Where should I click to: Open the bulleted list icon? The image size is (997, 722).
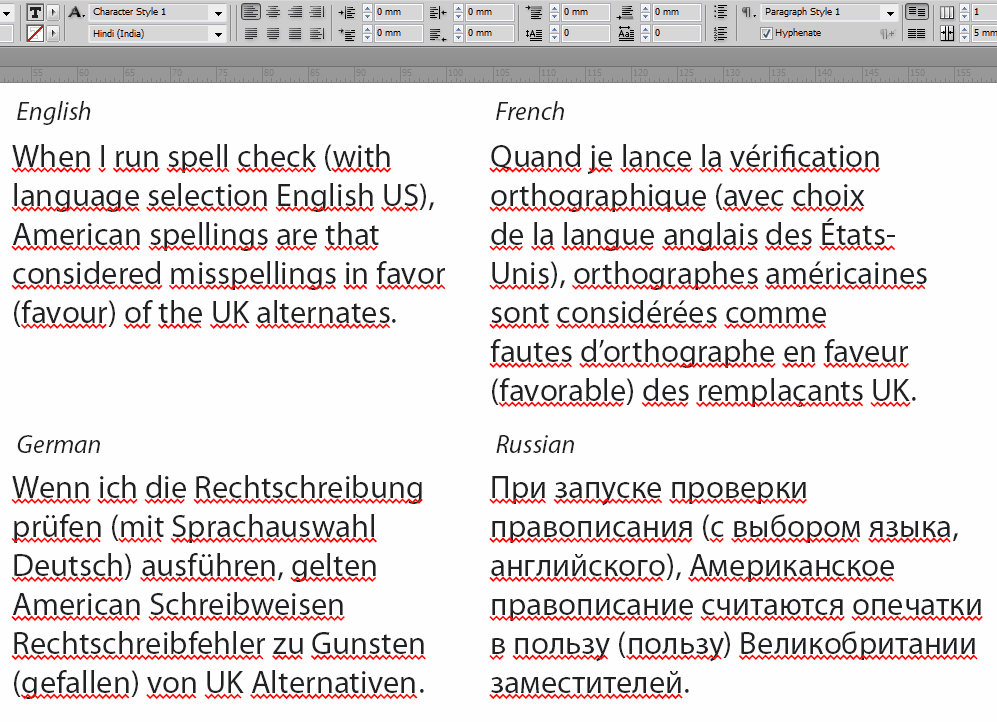pos(721,12)
